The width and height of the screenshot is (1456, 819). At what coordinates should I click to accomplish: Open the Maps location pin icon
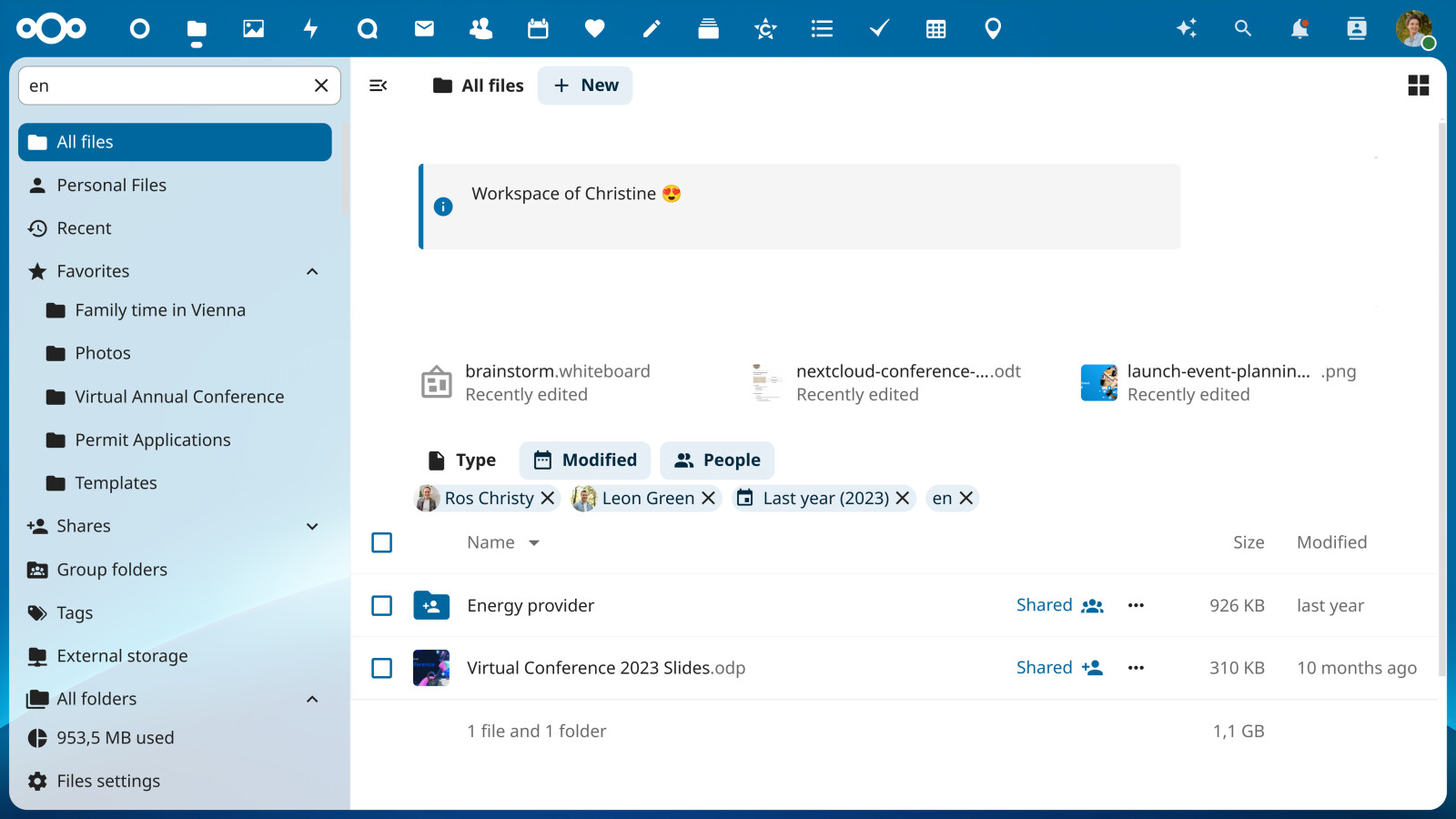point(993,29)
